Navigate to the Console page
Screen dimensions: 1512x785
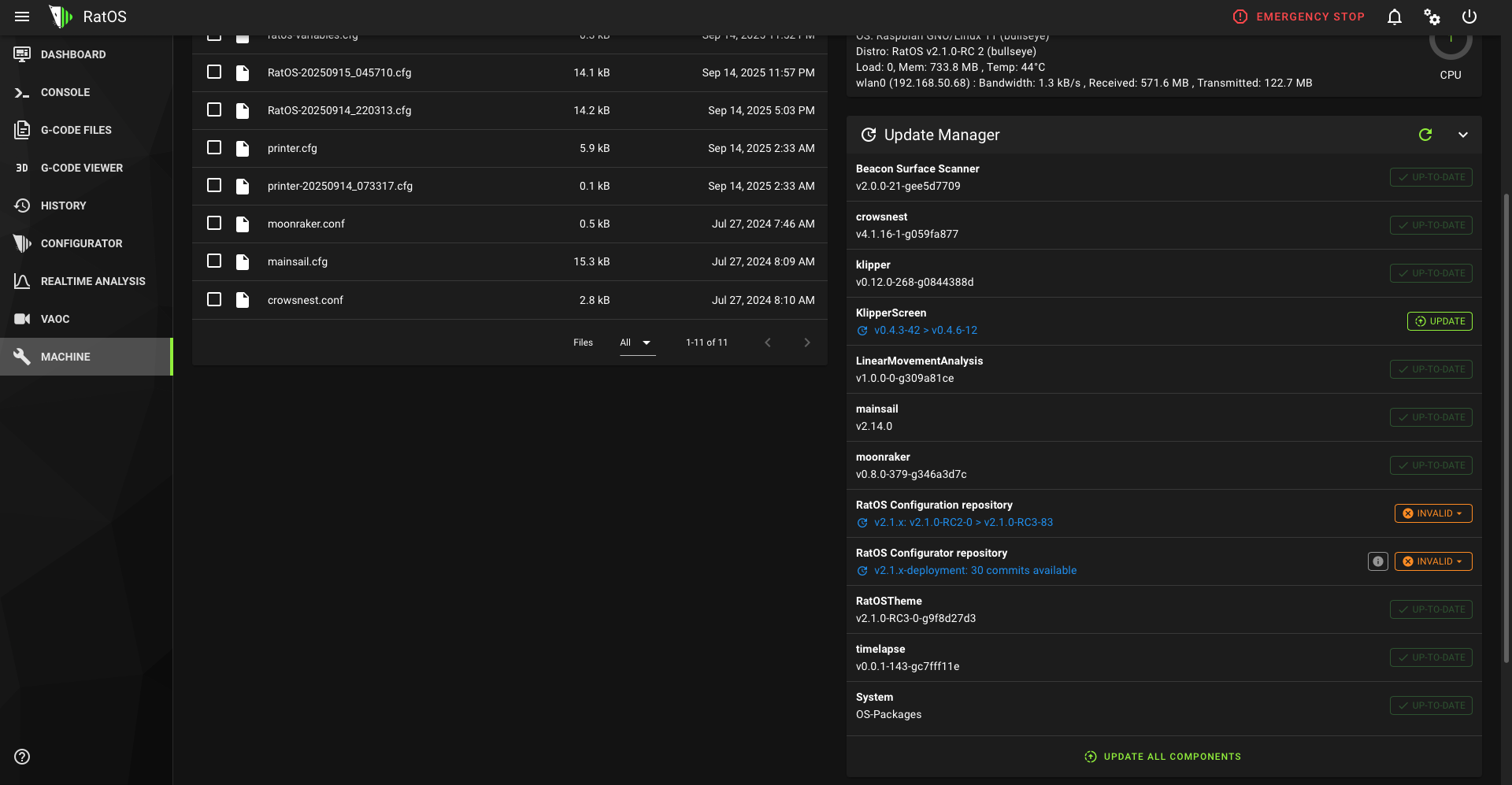65,92
